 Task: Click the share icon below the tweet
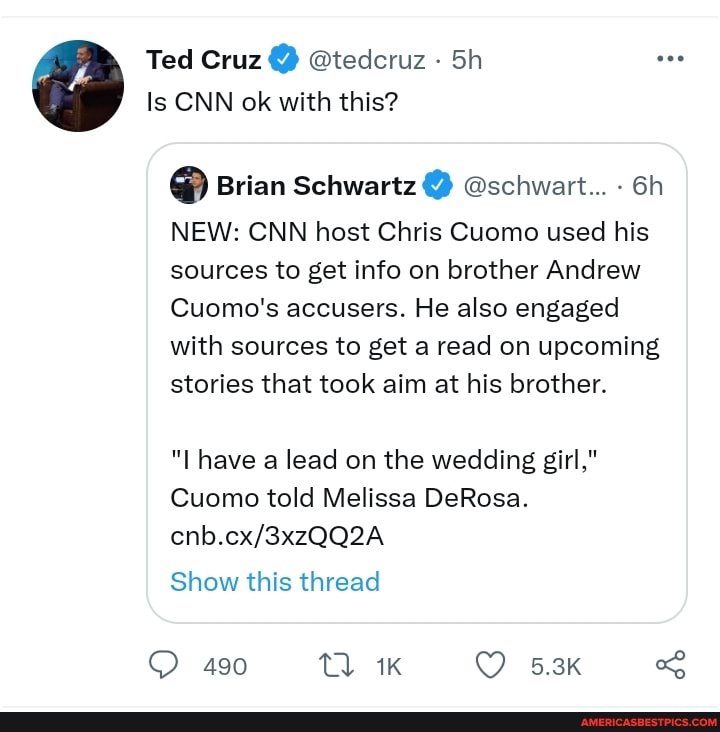click(x=670, y=665)
